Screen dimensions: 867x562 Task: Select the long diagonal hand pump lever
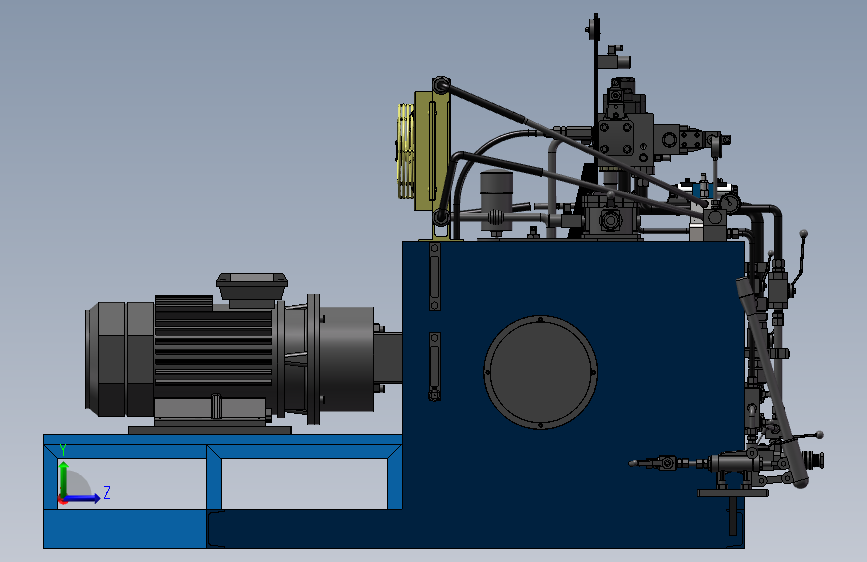pyautogui.click(x=771, y=383)
